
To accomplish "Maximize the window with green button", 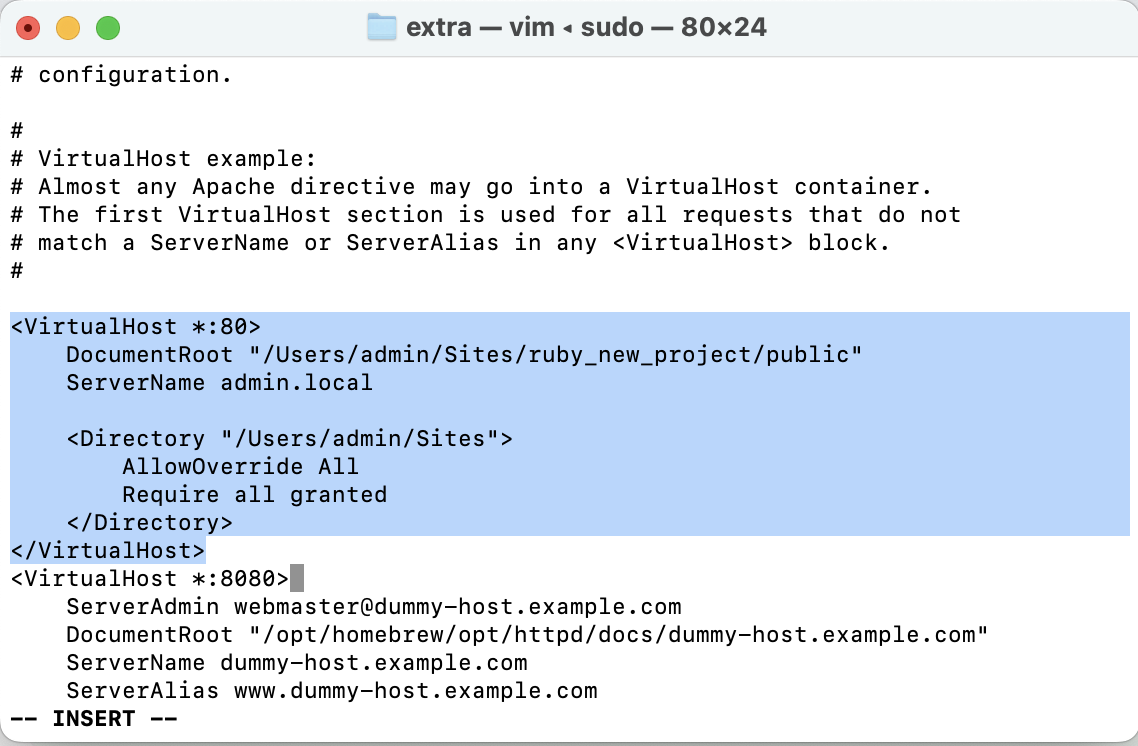I will click(108, 28).
